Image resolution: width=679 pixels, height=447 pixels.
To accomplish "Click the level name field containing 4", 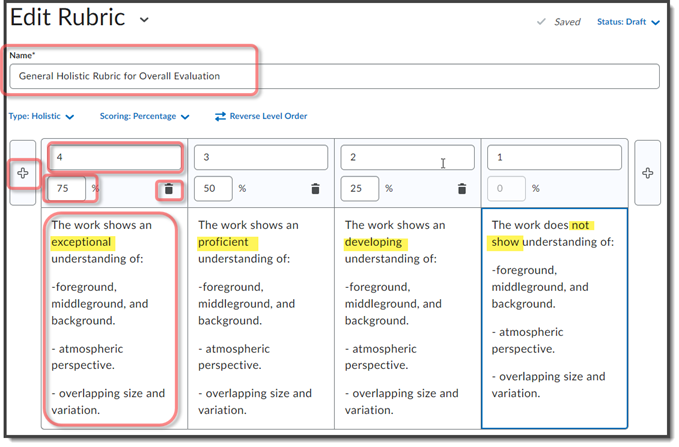I will click(114, 157).
